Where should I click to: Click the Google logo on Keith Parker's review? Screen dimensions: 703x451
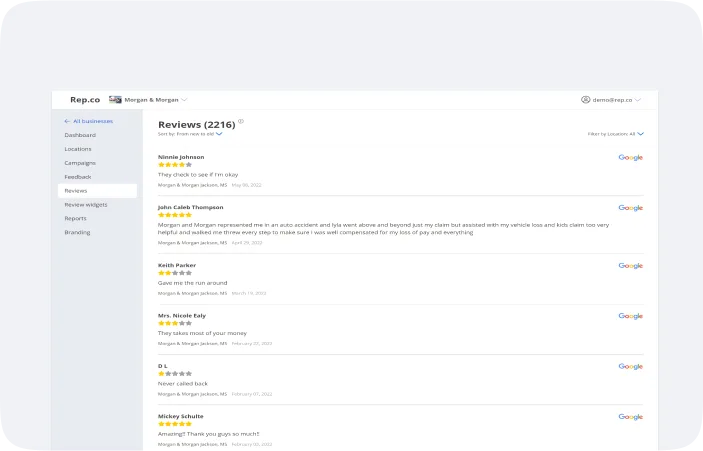pos(630,266)
